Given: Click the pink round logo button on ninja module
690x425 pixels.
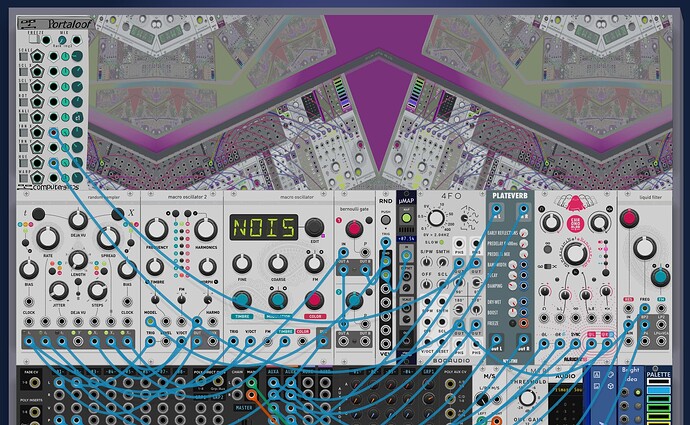Looking at the screenshot, I should (x=575, y=223).
